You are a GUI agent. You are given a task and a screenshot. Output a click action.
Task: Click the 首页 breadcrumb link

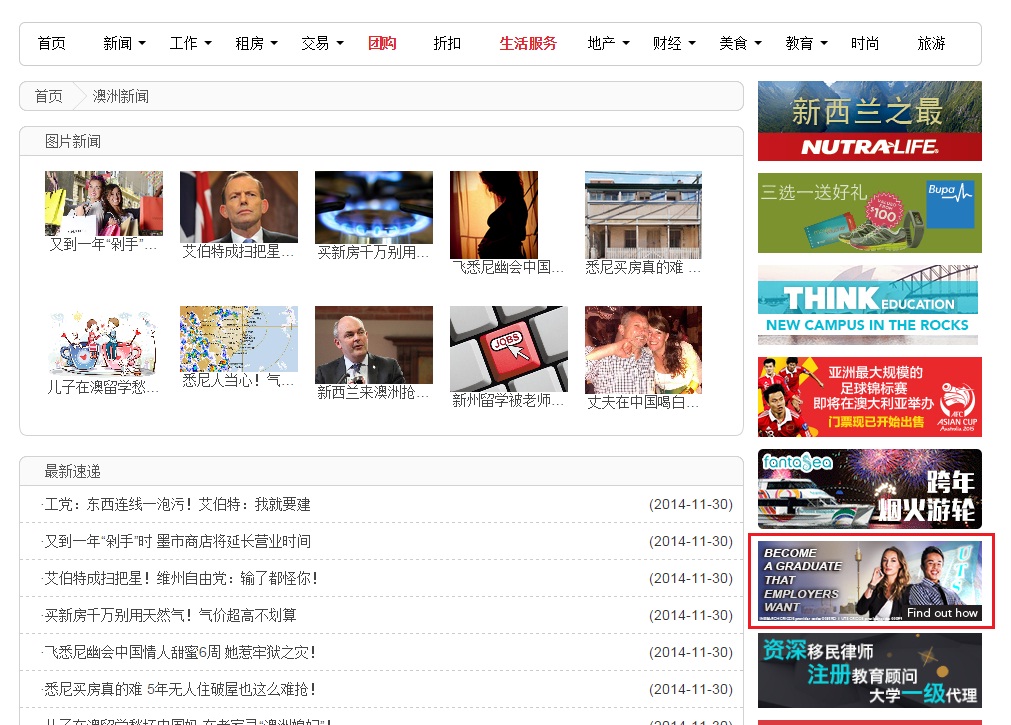(x=48, y=96)
